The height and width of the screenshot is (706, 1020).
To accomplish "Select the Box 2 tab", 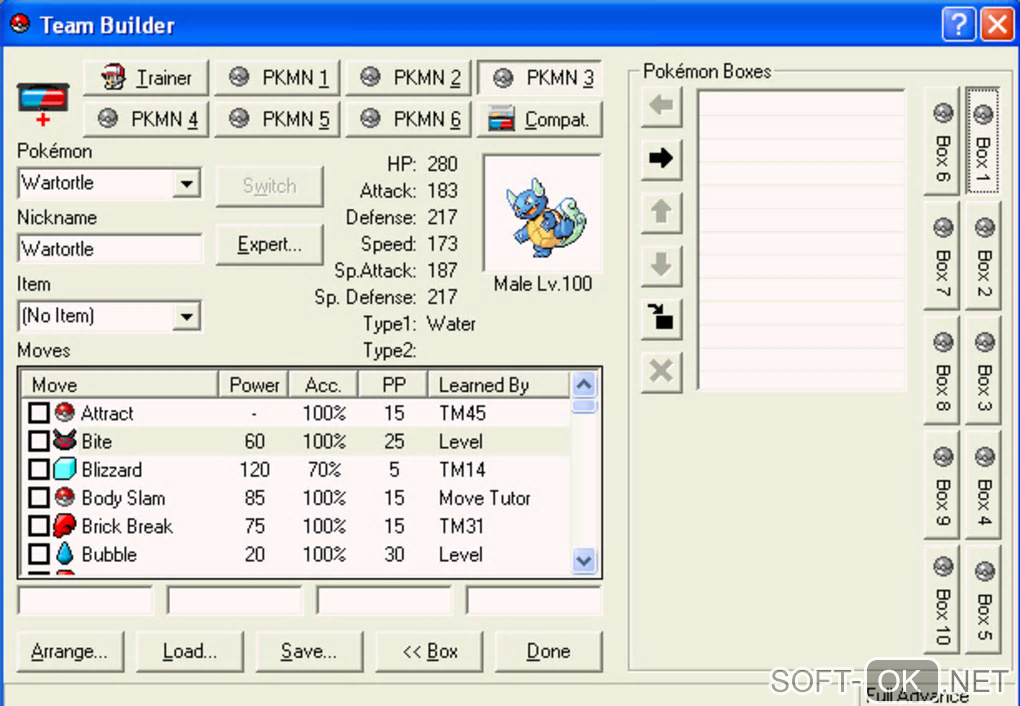I will (983, 256).
